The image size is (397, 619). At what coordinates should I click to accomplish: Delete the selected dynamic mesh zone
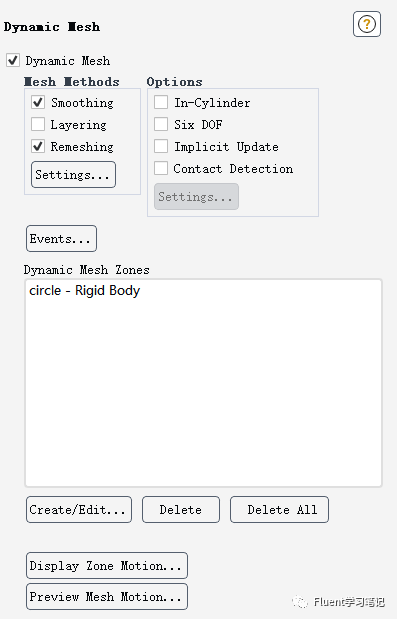pos(181,510)
